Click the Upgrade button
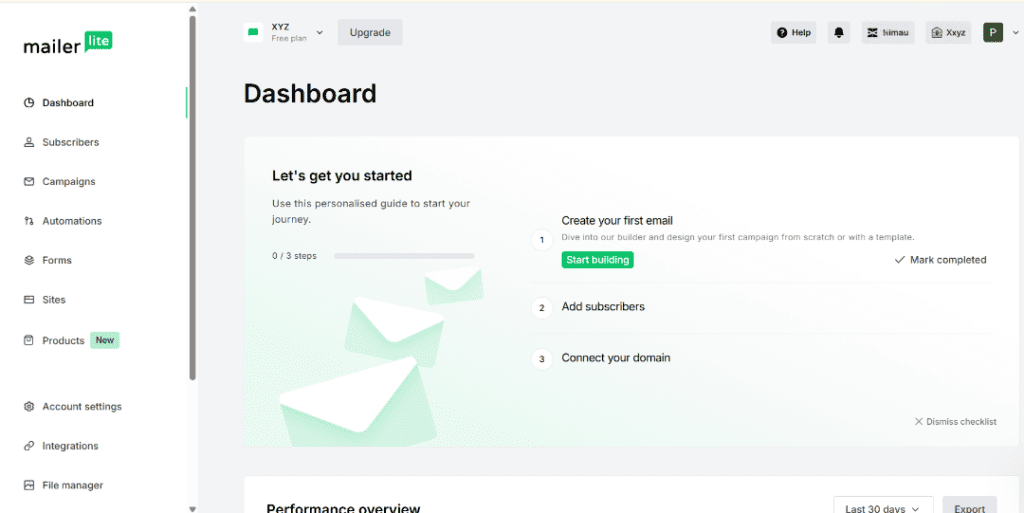 click(x=370, y=33)
